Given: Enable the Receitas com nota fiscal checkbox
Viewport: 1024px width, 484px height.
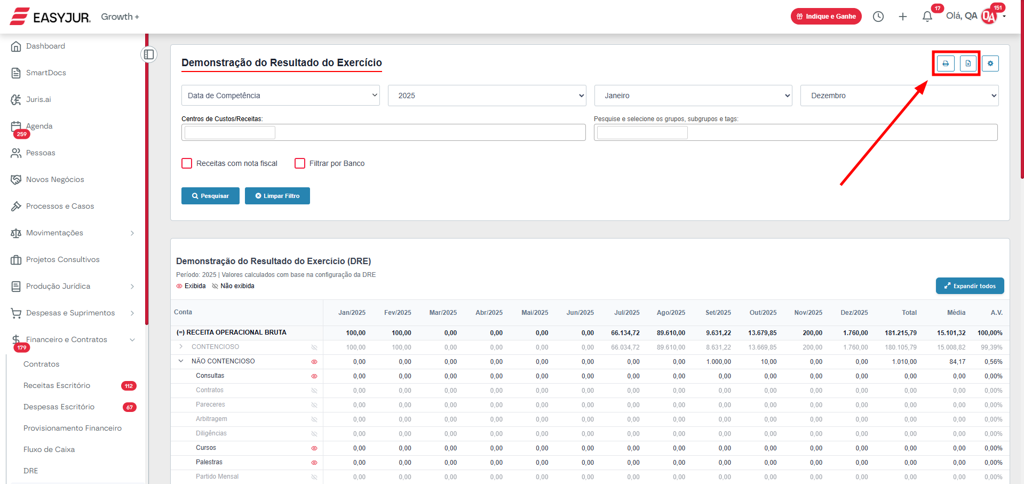Looking at the screenshot, I should (187, 163).
